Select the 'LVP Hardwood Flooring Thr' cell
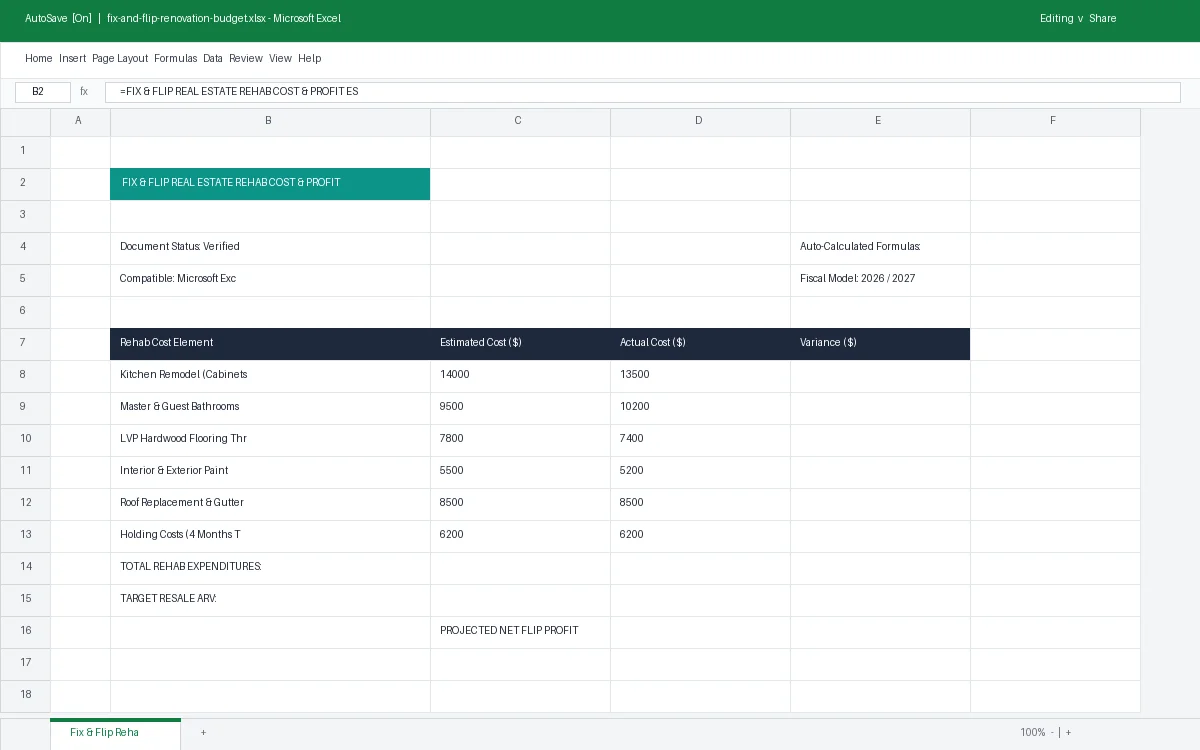 tap(270, 440)
